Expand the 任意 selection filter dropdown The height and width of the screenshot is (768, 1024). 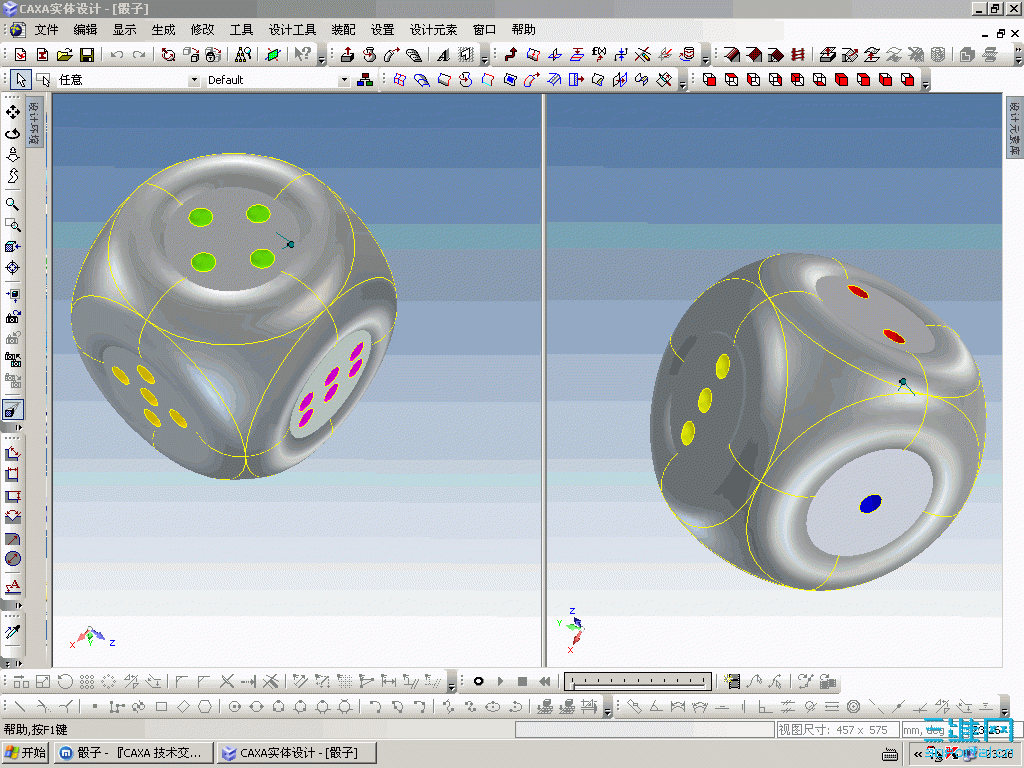193,80
